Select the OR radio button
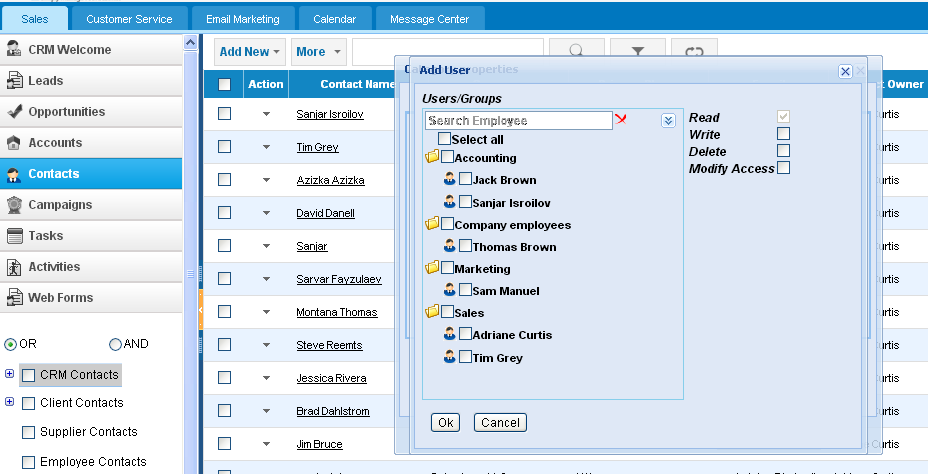 click(11, 344)
